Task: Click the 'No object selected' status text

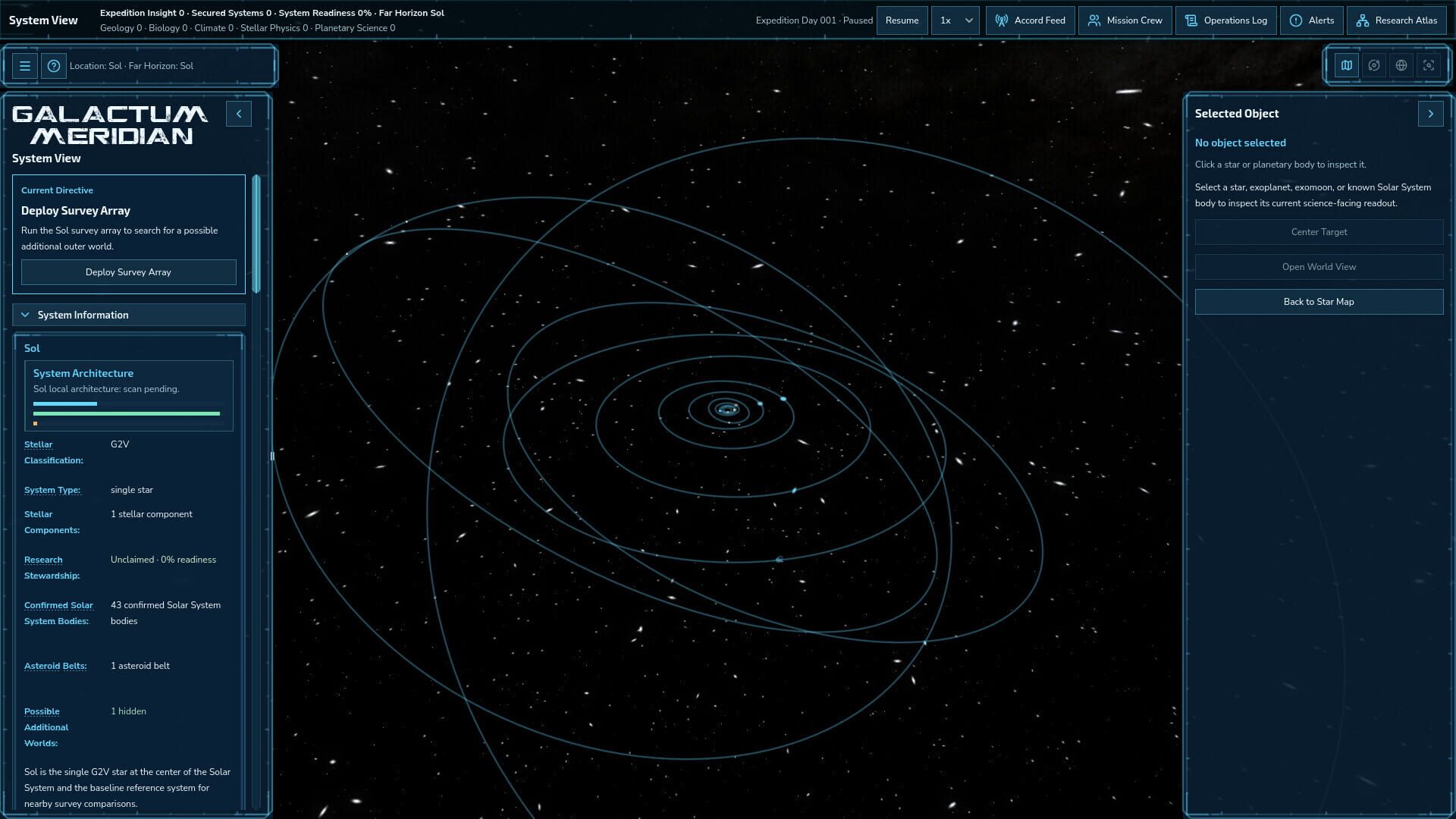Action: 1241,143
